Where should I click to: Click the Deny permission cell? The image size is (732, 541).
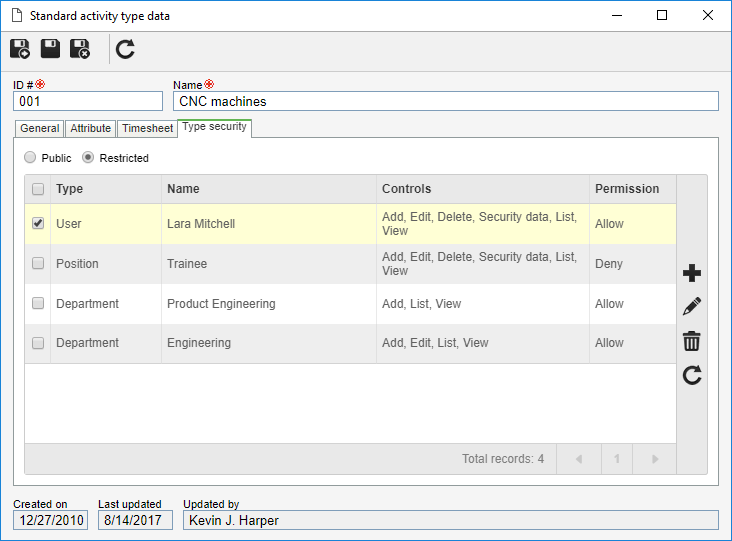[x=633, y=264]
